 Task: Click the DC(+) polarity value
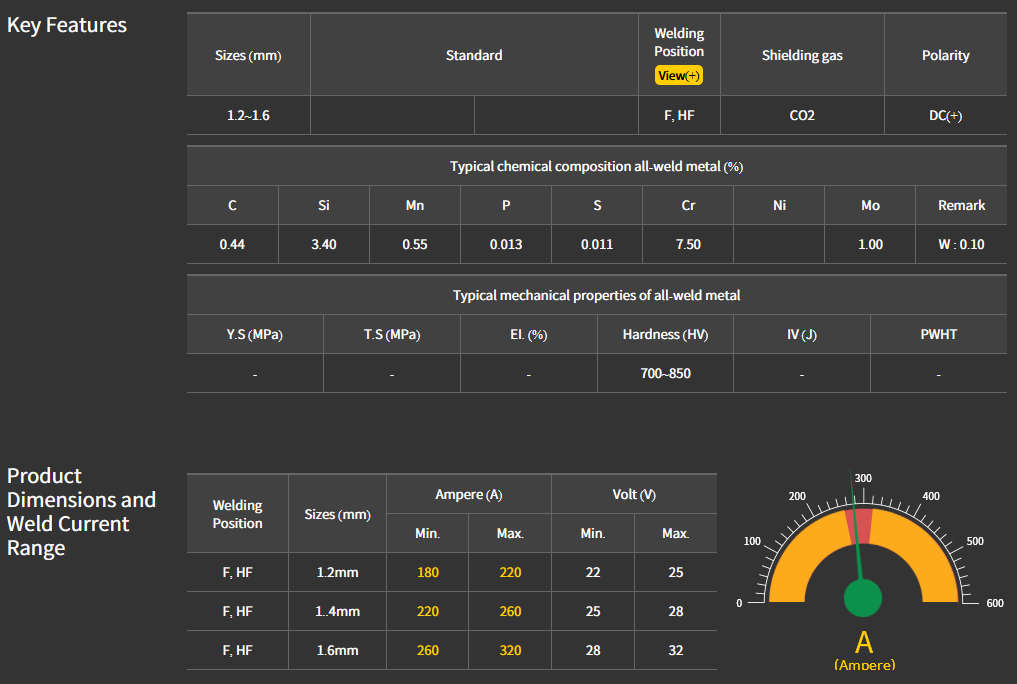tap(945, 116)
